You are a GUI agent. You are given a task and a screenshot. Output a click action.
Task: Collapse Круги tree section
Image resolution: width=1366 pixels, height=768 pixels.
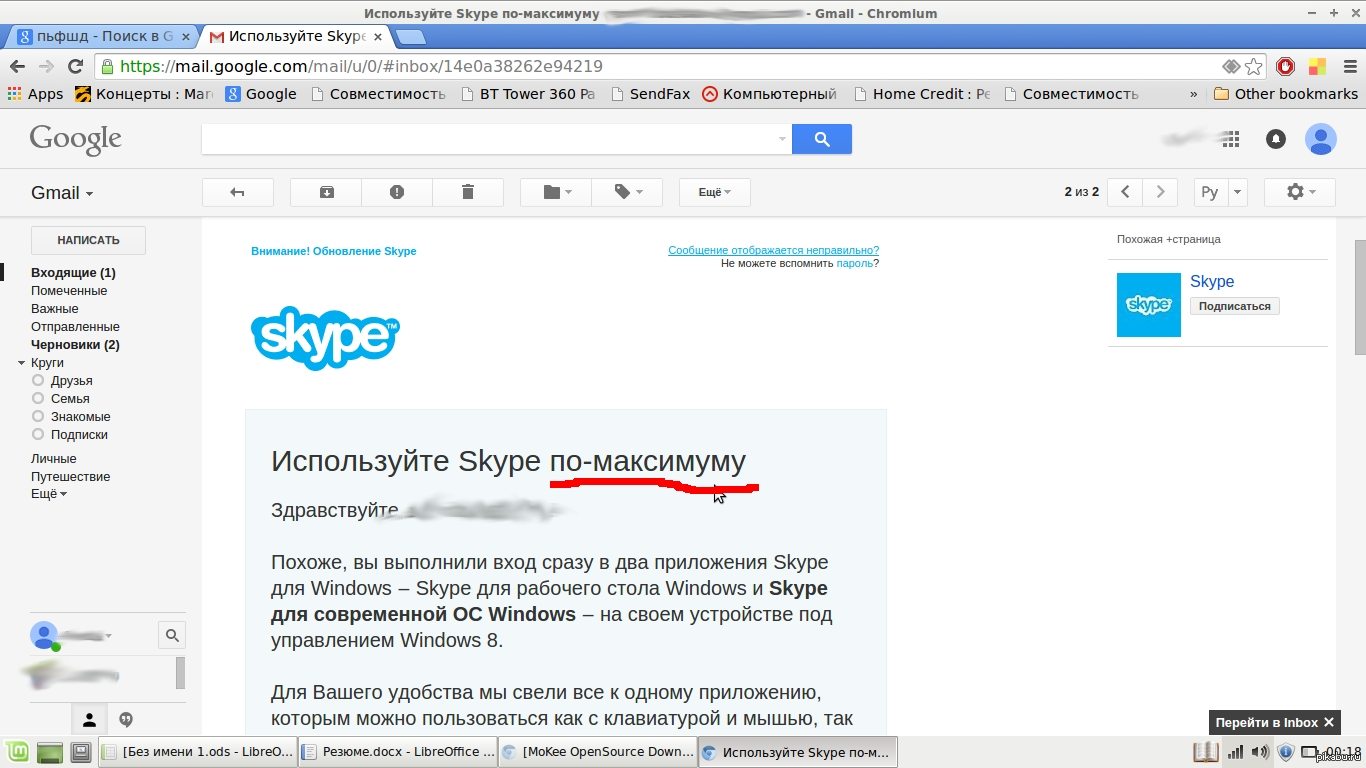tap(22, 363)
